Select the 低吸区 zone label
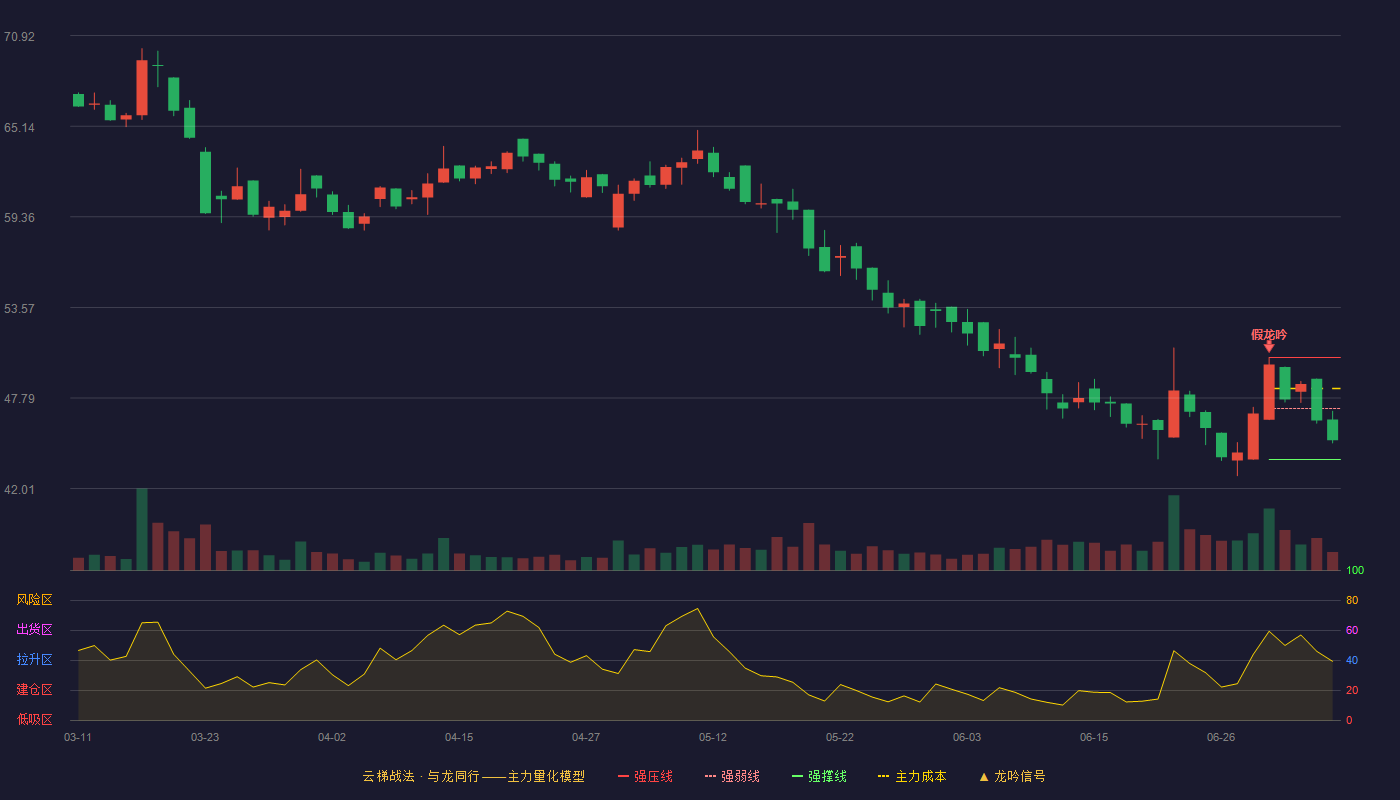Screen dimensions: 1400x800 (34, 719)
